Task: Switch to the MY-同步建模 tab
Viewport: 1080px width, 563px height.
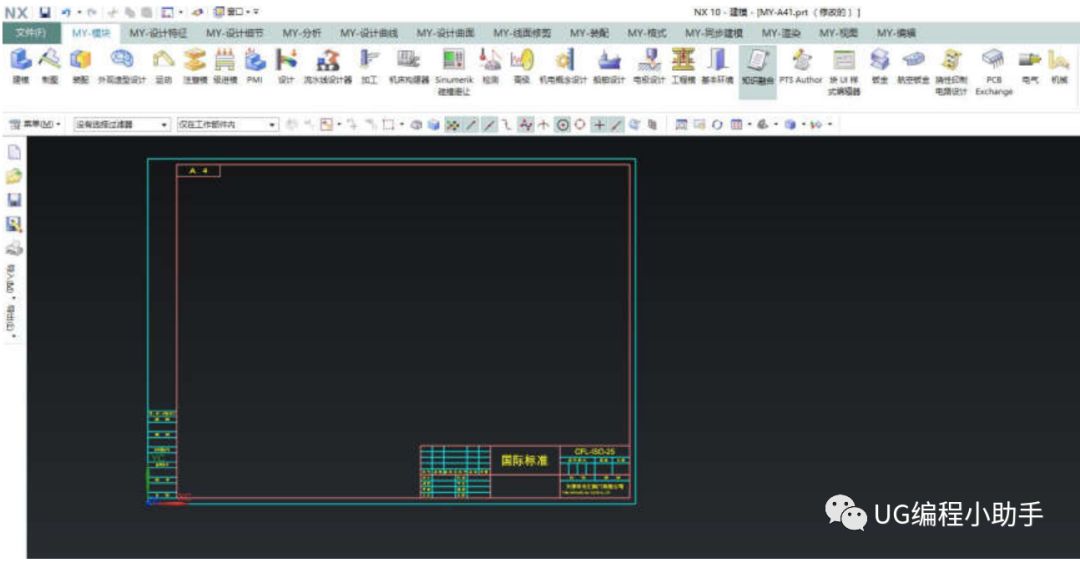Action: [x=714, y=33]
